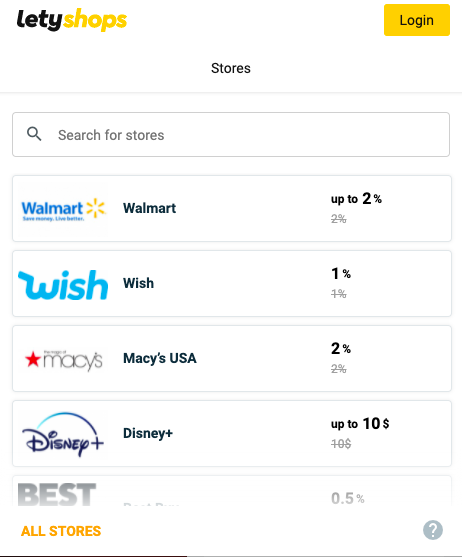The height and width of the screenshot is (557, 462).
Task: Select the Stores tab heading
Action: 231,68
